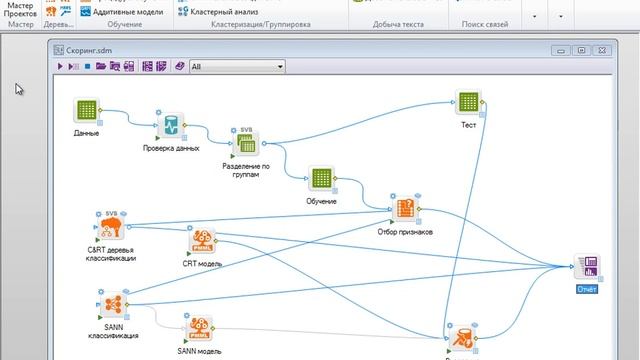Open settings gear of CRT модель node
Viewport: 640px width, 360px height.
tap(189, 228)
